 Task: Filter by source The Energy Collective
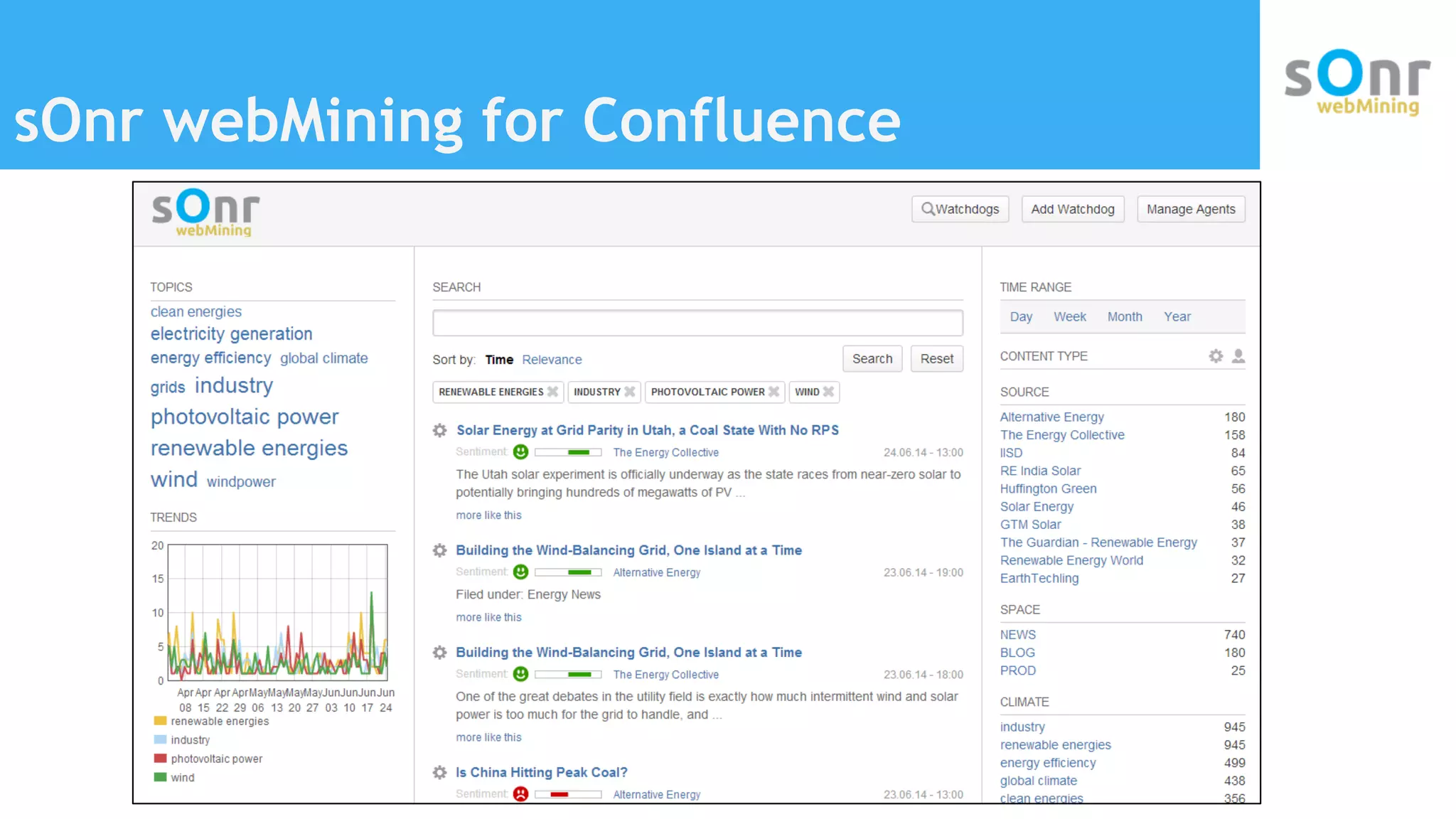coord(1062,435)
